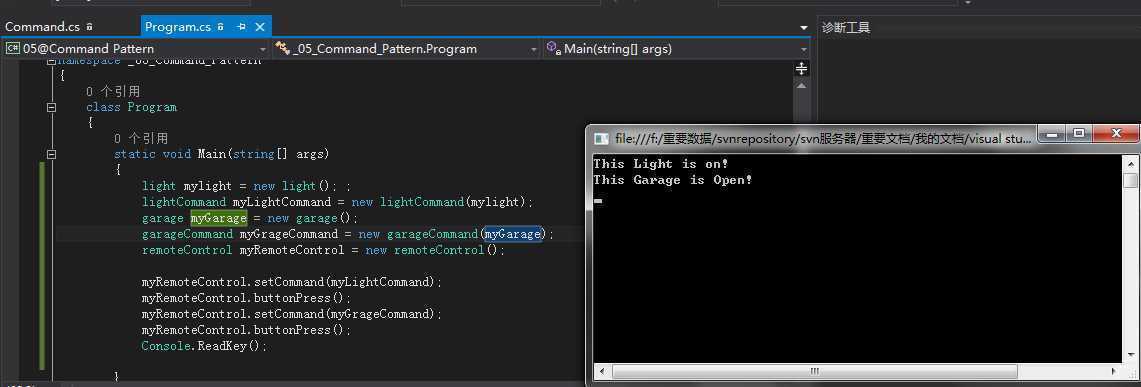Click the 'light mylight = new light();' line
The height and width of the screenshot is (387, 1141).
point(247,186)
